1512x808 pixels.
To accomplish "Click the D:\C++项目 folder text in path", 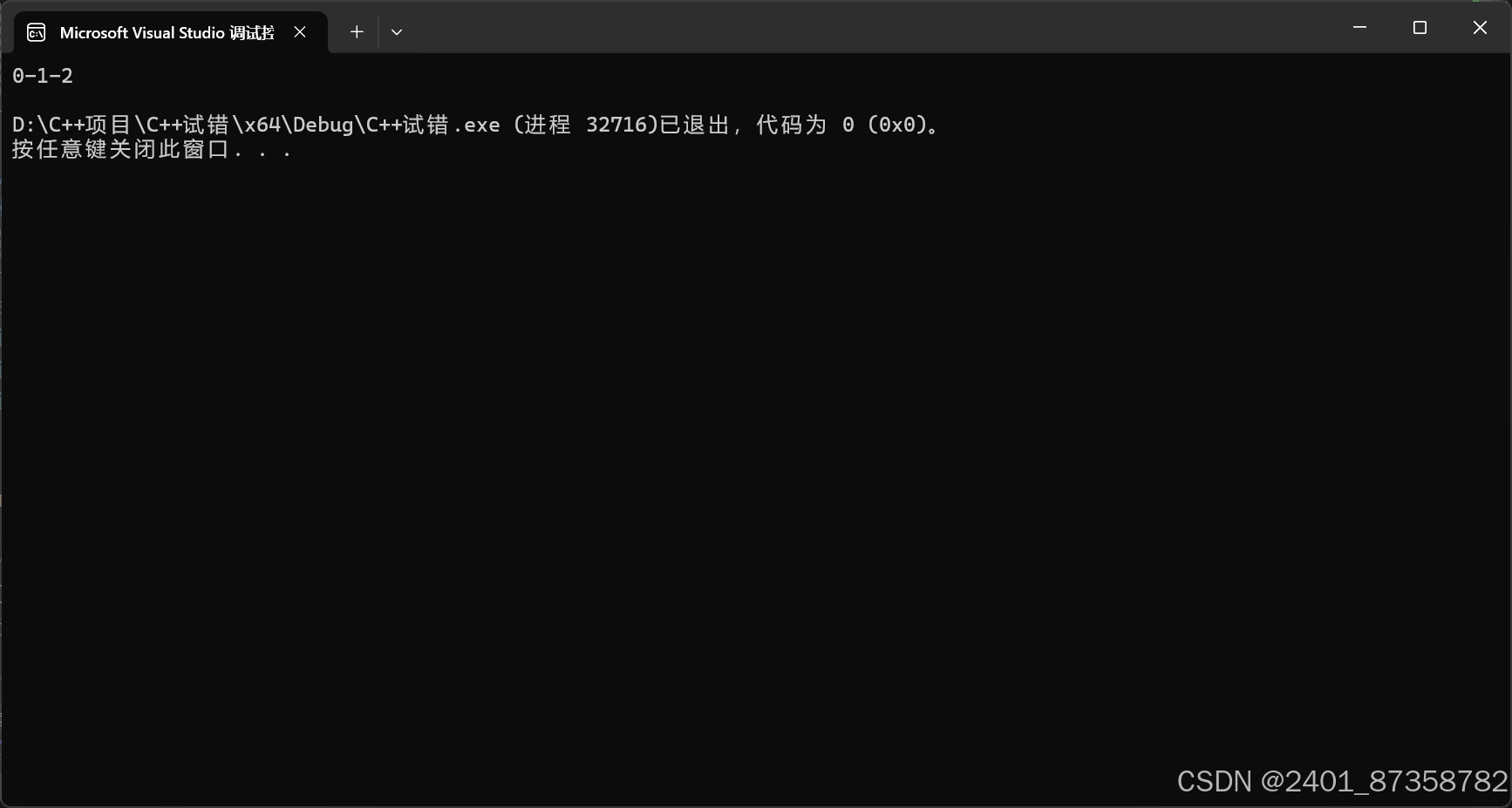I will pyautogui.click(x=72, y=125).
